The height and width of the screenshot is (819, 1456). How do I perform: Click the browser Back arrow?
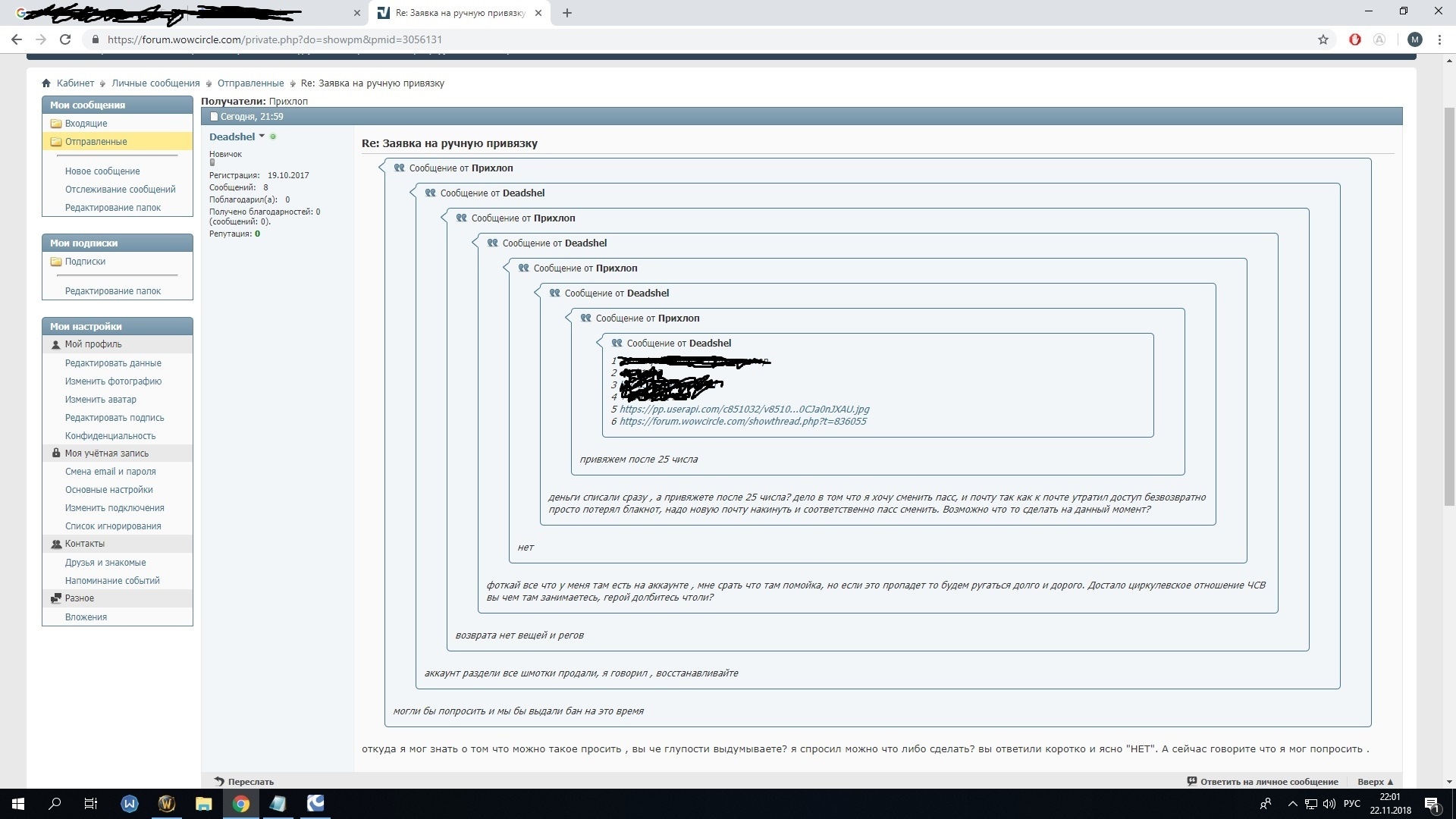click(17, 39)
